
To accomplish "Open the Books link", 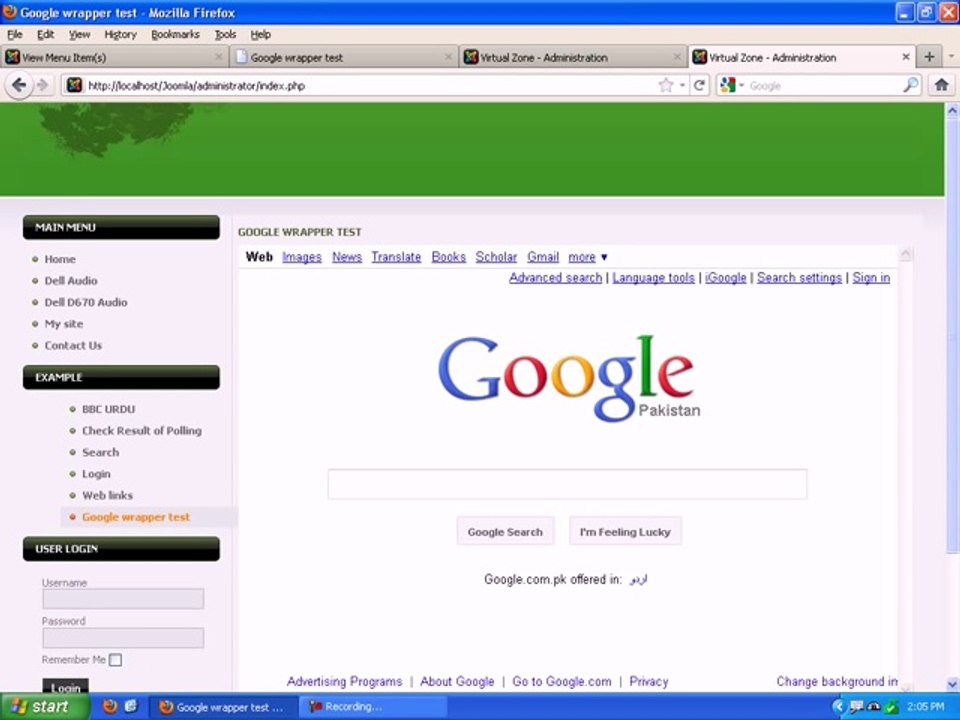I will (449, 257).
